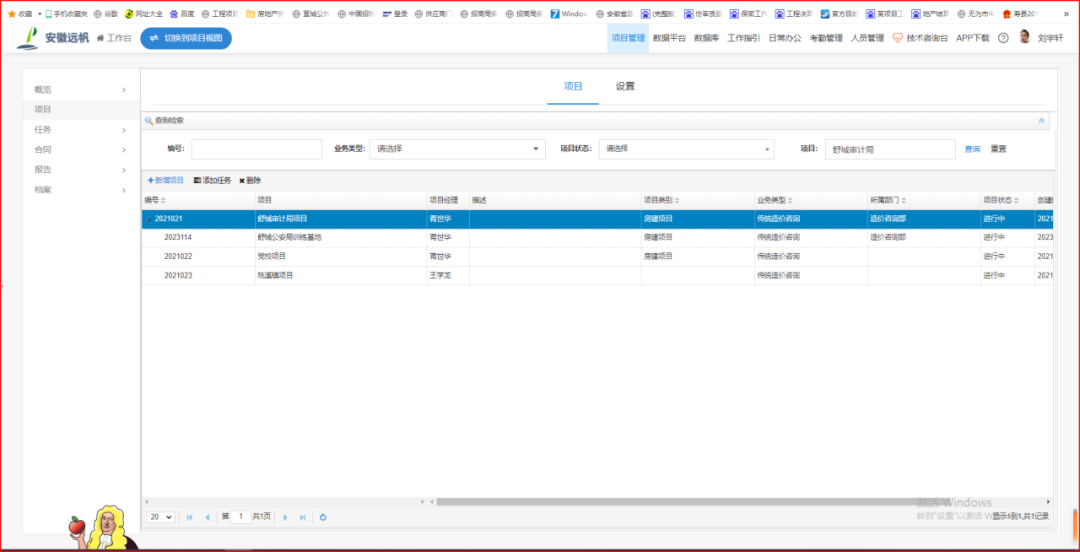The width and height of the screenshot is (1080, 552).
Task: Jump to the last page icon
Action: click(302, 517)
